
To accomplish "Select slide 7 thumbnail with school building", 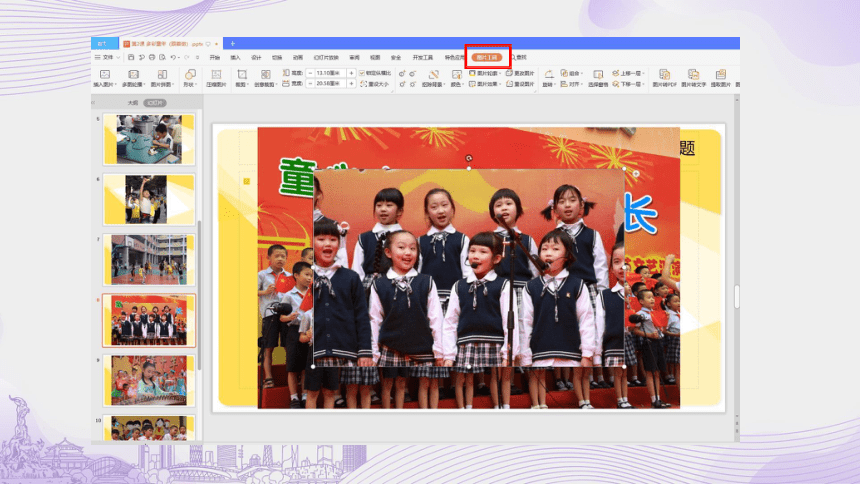I will tap(149, 260).
